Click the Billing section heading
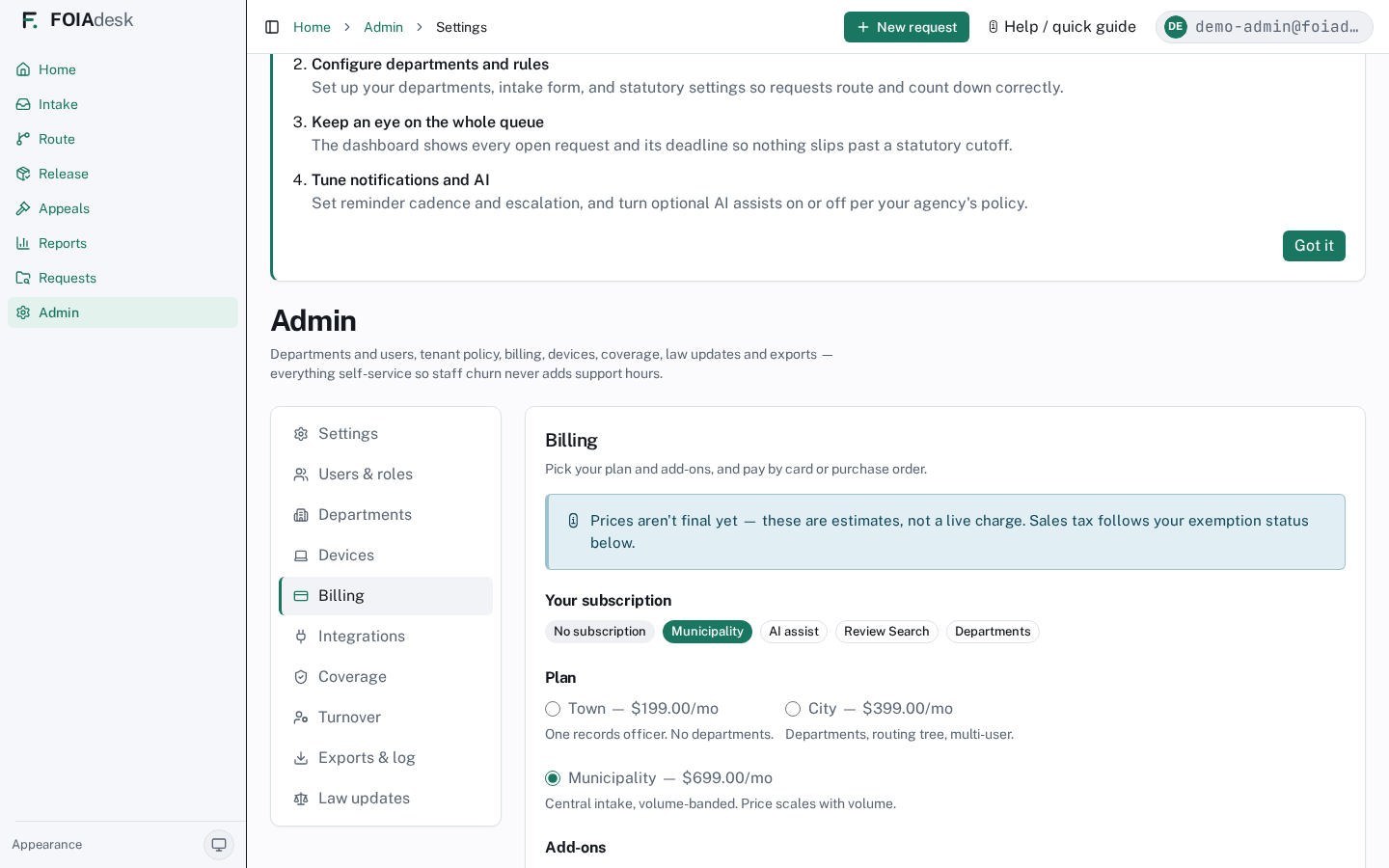The height and width of the screenshot is (868, 1389). (x=571, y=441)
